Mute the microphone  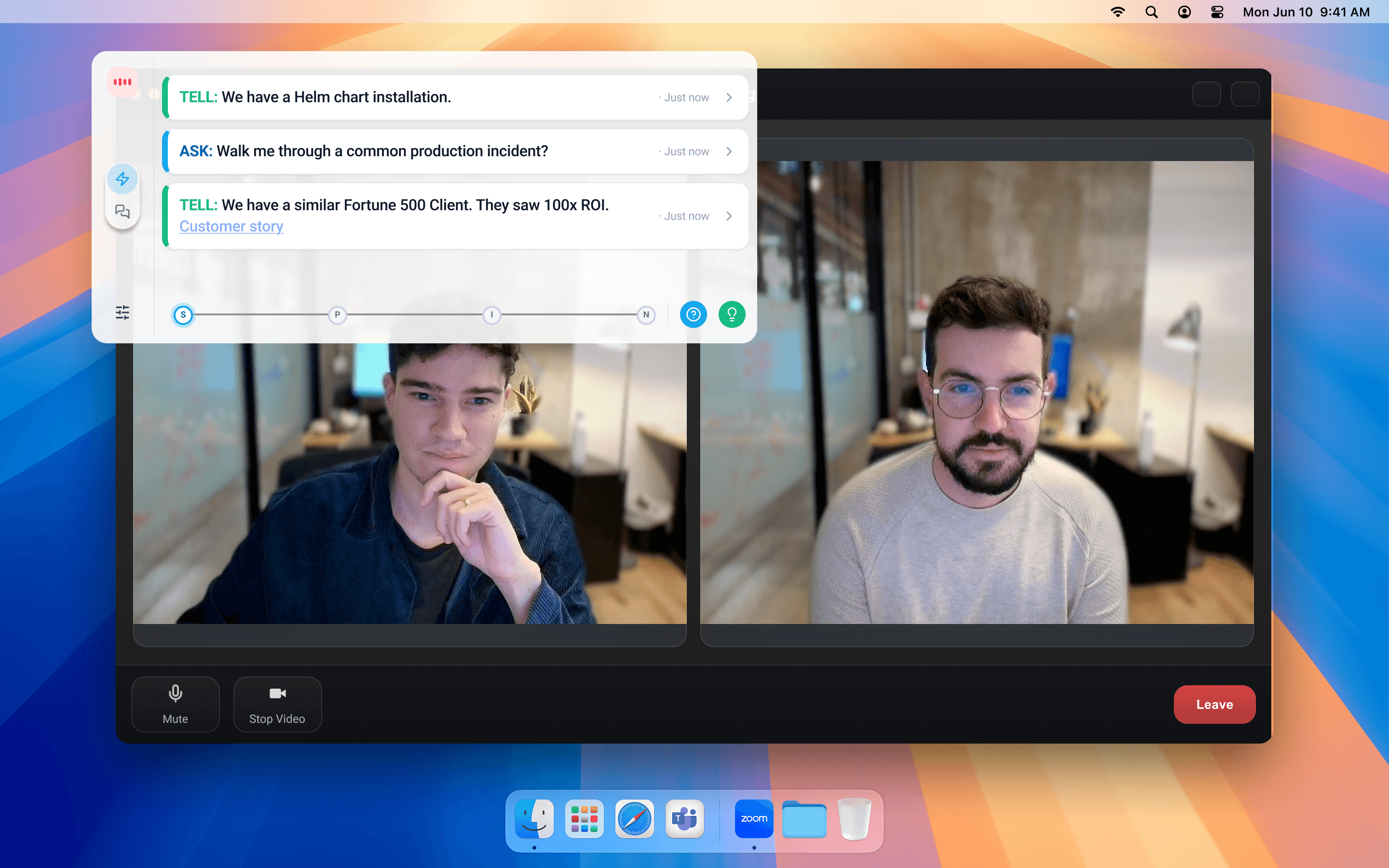tap(175, 704)
